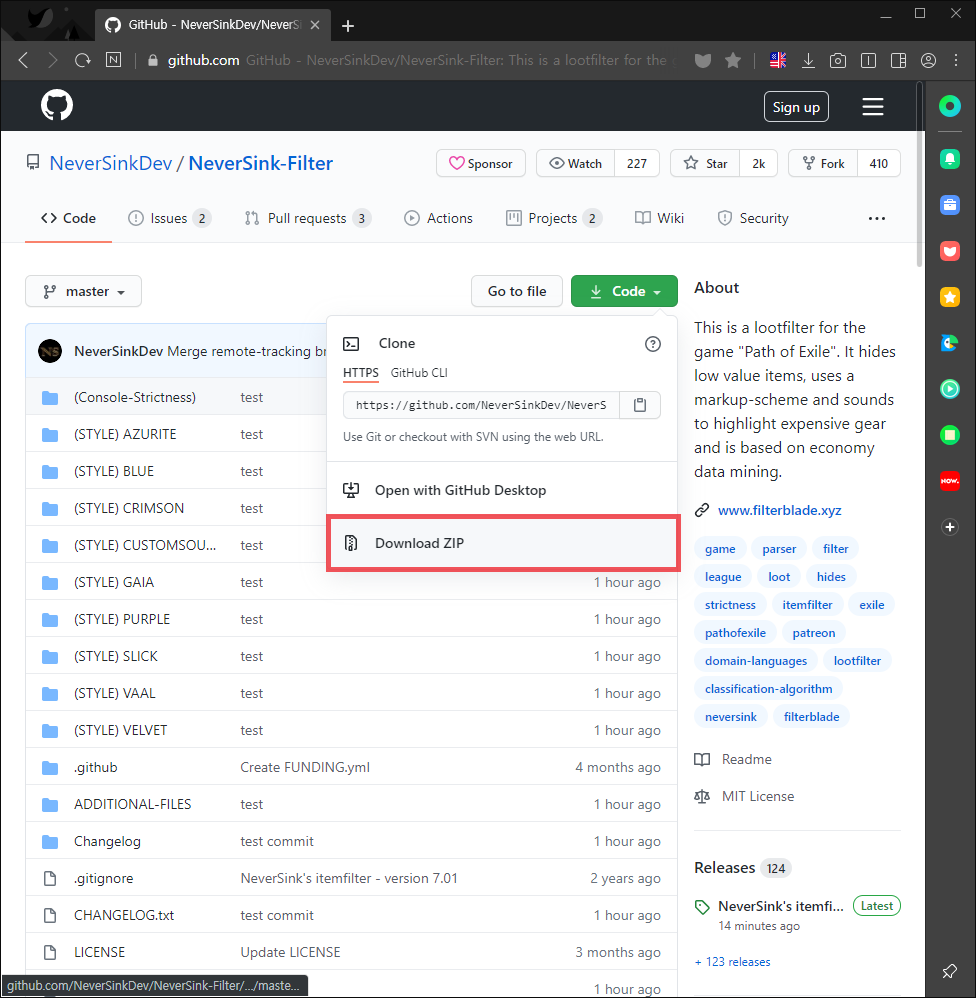
Task: Open sidebar red Pocket icon
Action: point(949,251)
